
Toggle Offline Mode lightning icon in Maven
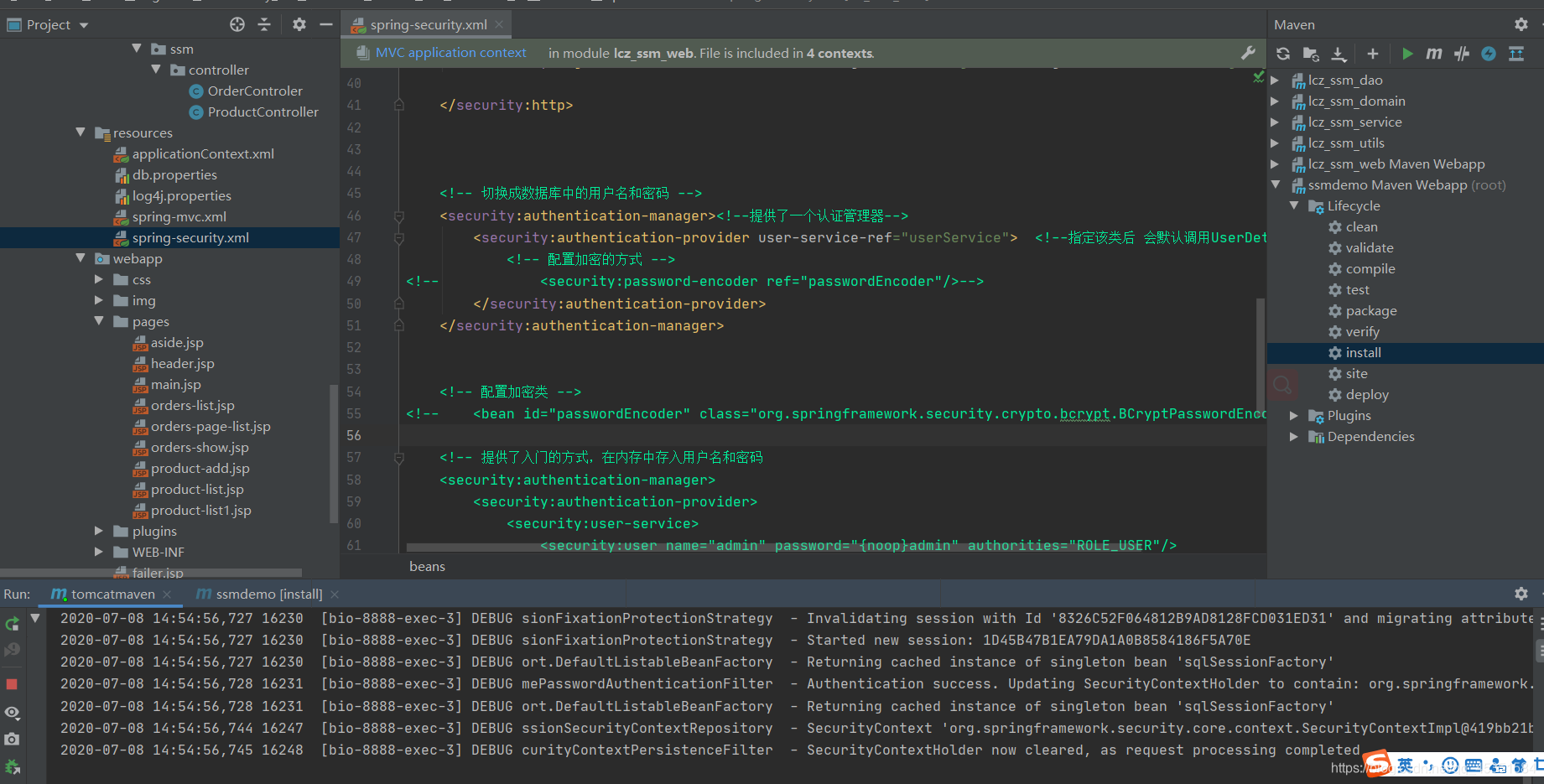click(1489, 54)
